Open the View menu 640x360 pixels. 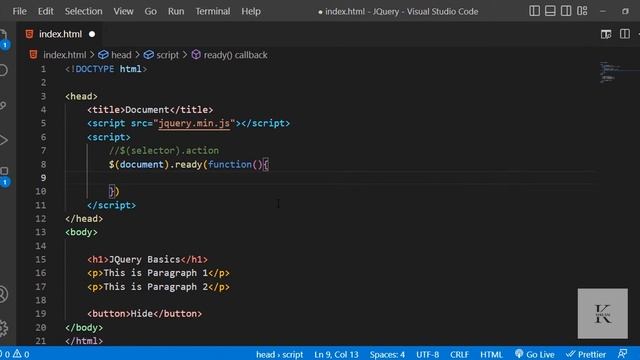tap(123, 11)
